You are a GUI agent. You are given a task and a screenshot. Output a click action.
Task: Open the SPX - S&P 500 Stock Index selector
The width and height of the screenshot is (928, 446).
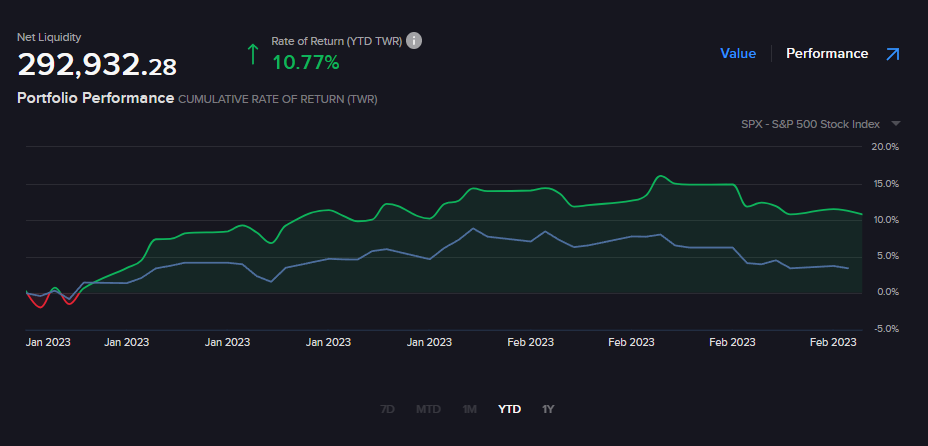[810, 124]
